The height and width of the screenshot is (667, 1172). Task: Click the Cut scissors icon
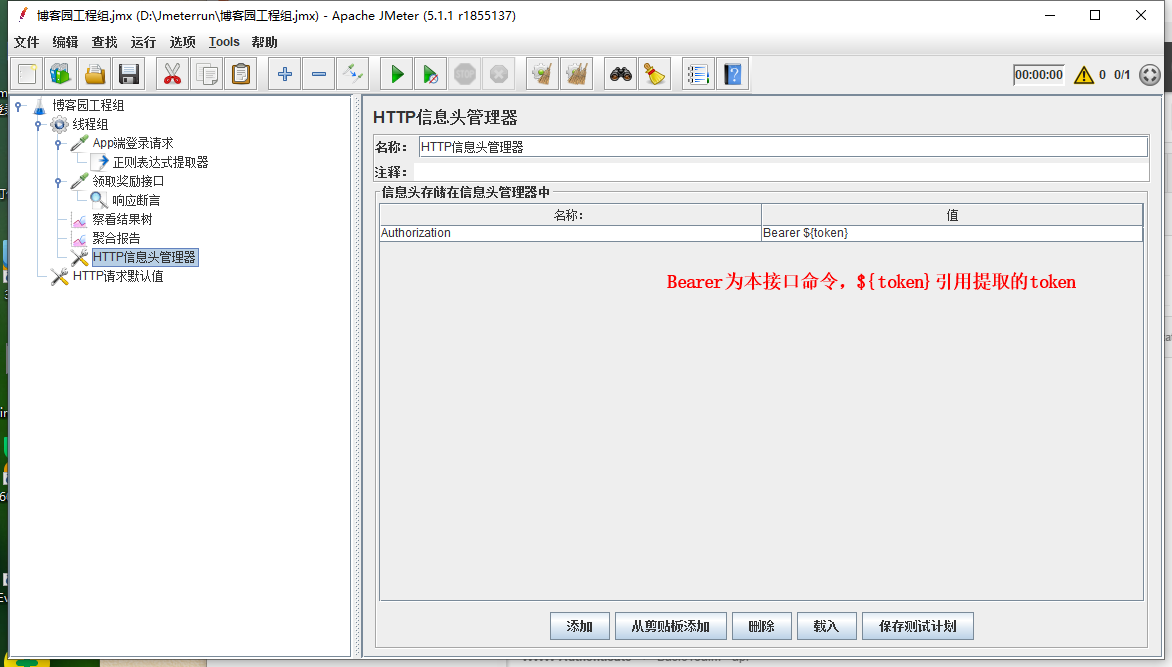[173, 74]
